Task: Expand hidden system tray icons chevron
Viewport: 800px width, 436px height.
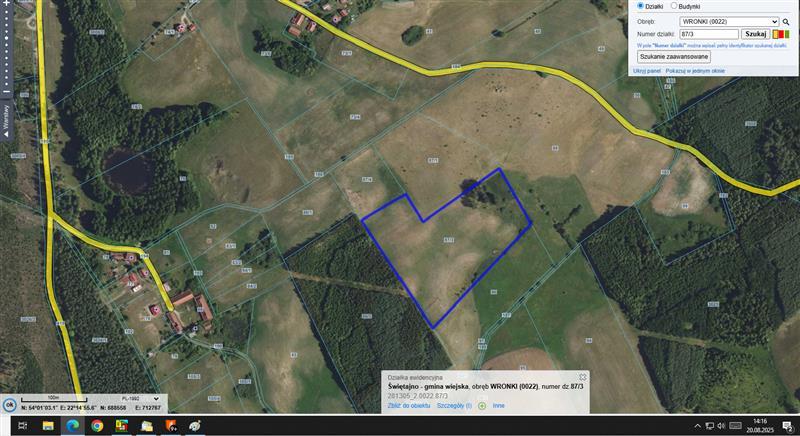Action: [x=697, y=426]
